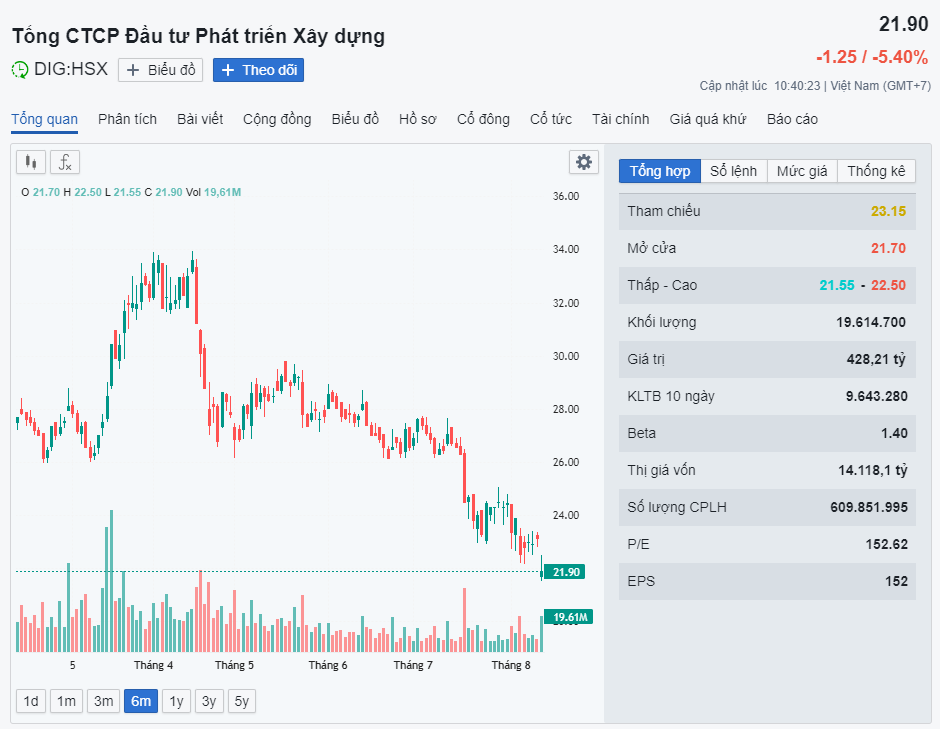940x729 pixels.
Task: Open the Thống kê panel tab
Action: pyautogui.click(x=876, y=171)
